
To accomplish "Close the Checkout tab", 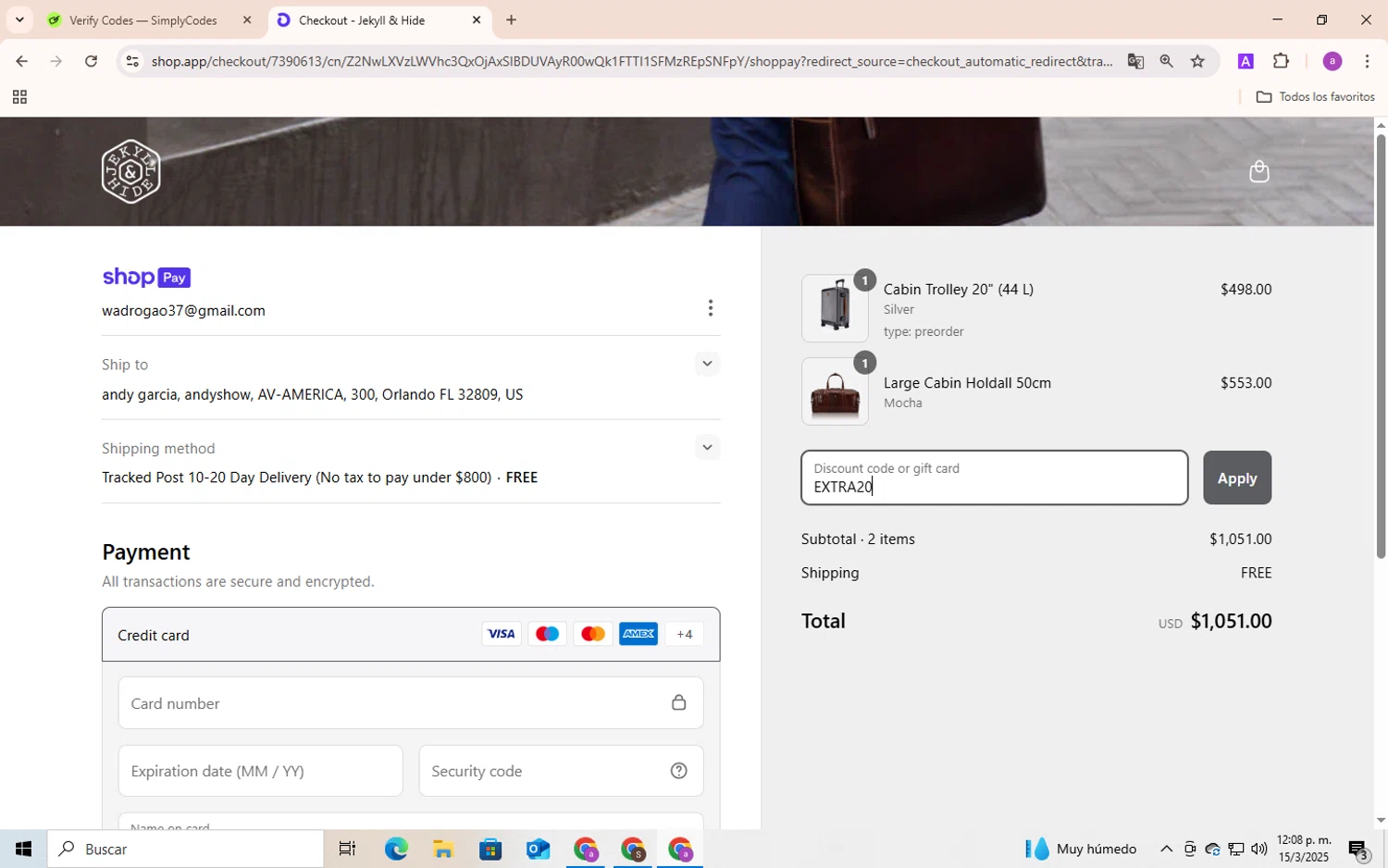I will coord(477,19).
